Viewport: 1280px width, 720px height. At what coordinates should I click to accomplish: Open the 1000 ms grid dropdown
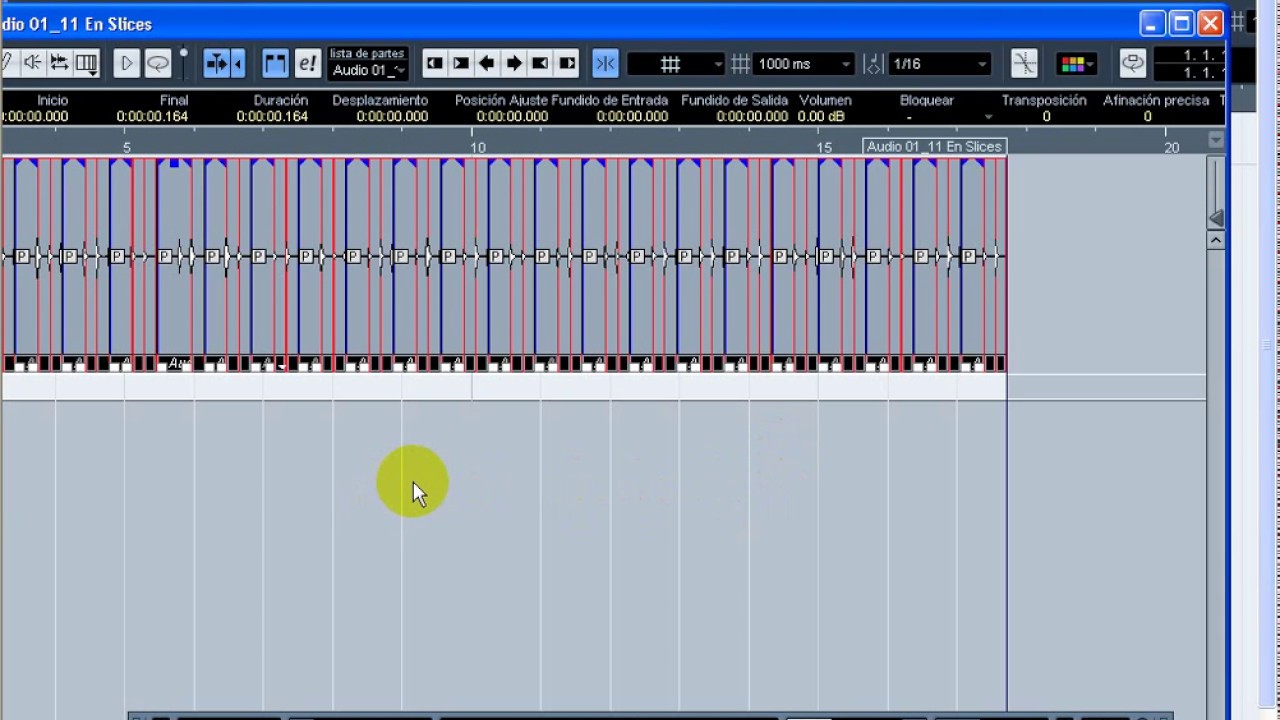pyautogui.click(x=804, y=64)
